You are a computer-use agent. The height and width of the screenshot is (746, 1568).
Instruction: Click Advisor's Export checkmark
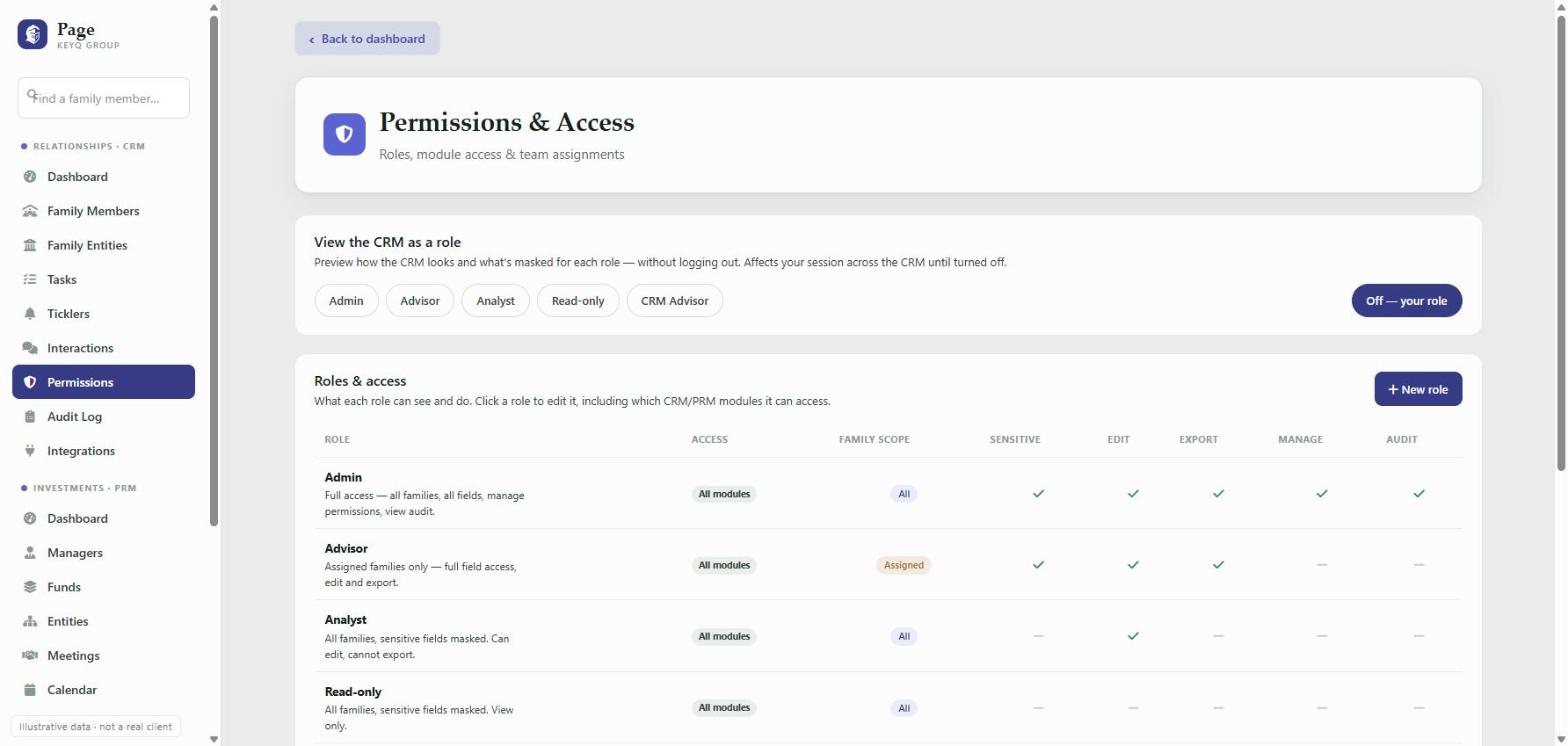coord(1218,565)
